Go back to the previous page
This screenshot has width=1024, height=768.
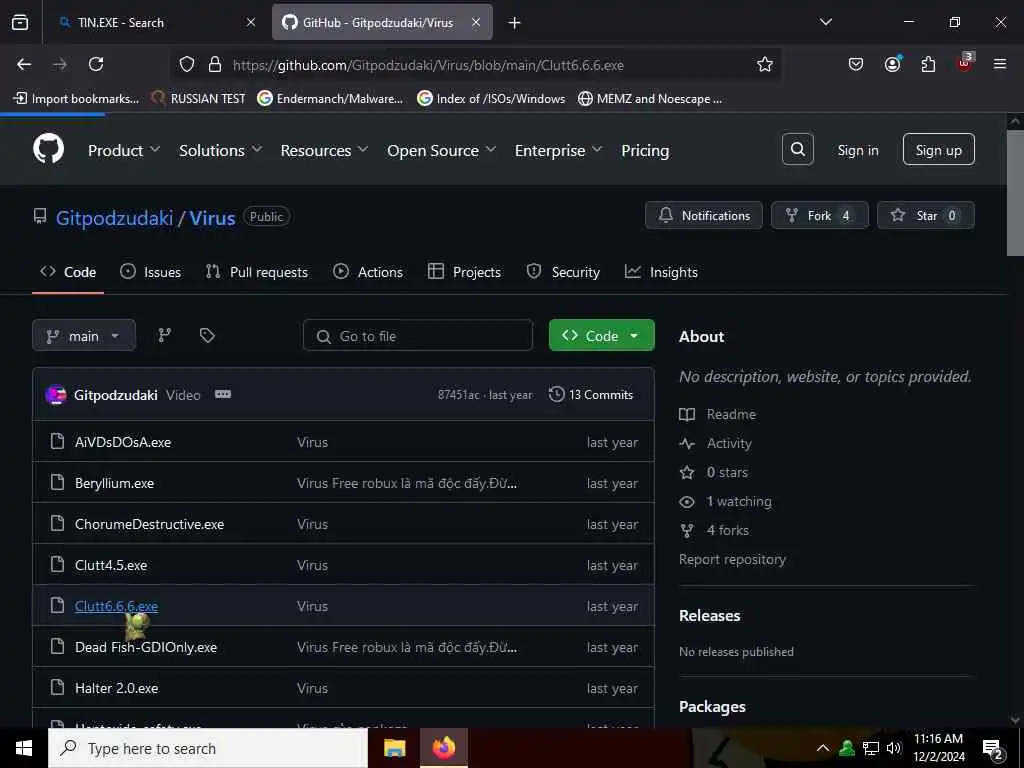tap(24, 64)
